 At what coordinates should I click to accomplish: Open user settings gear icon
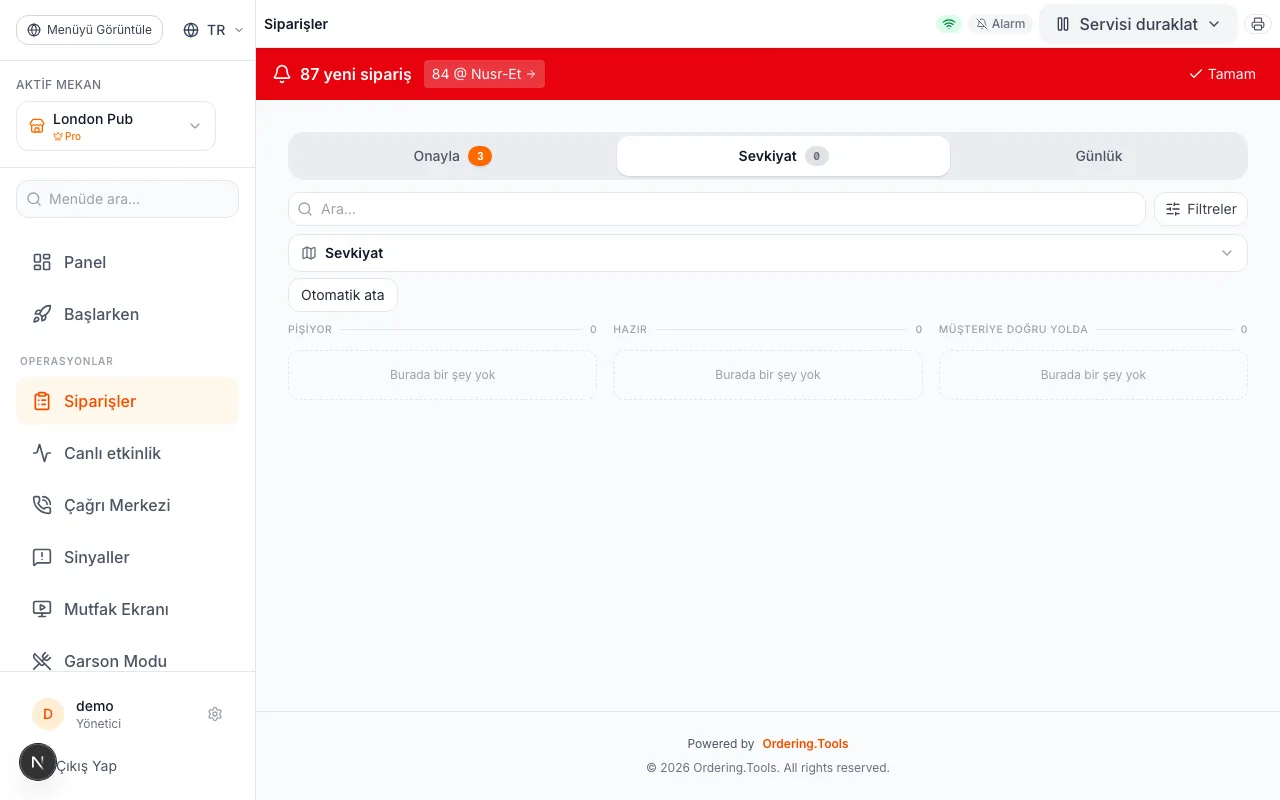pos(215,714)
